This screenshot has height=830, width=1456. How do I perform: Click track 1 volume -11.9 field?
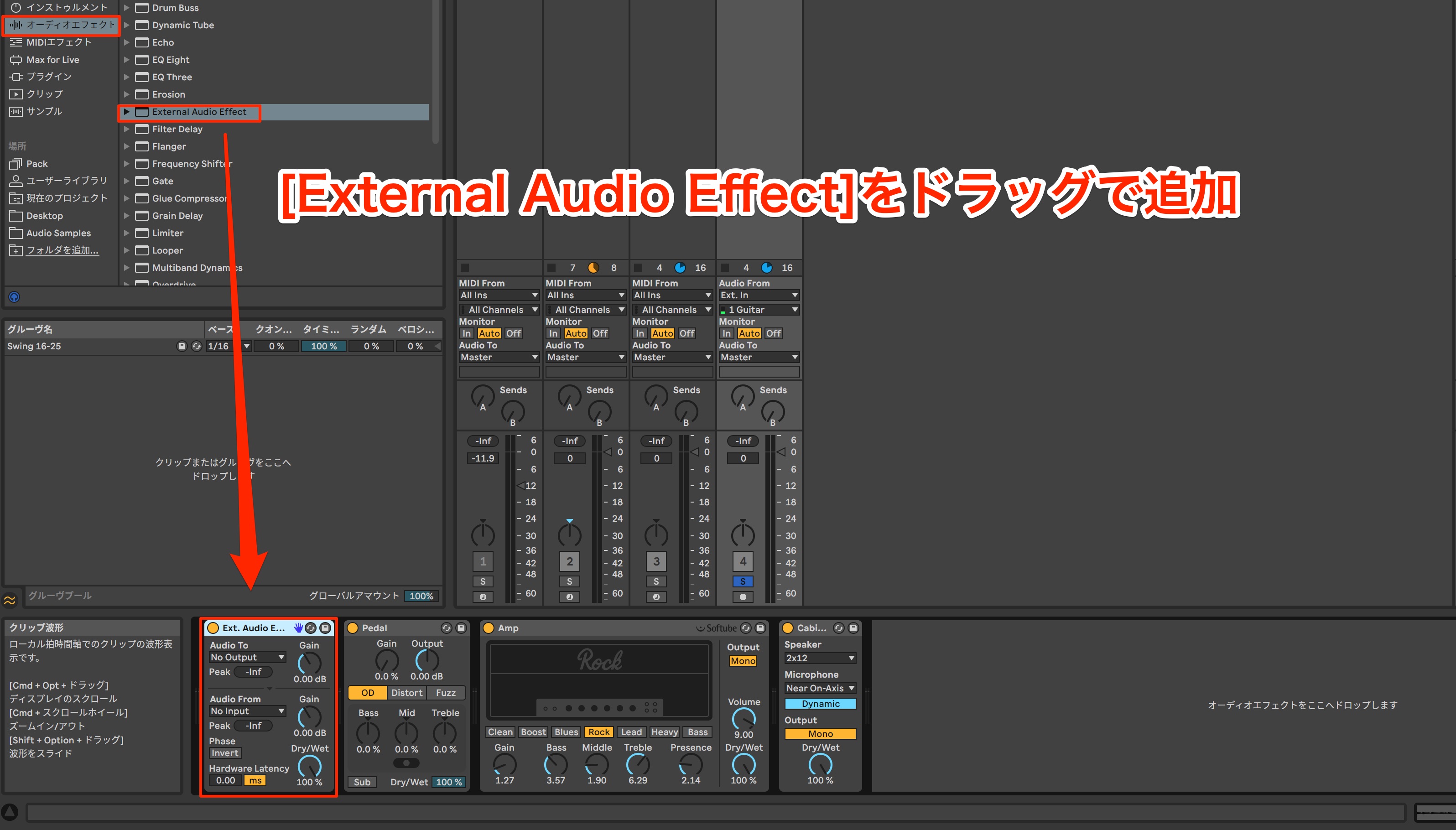(x=483, y=458)
